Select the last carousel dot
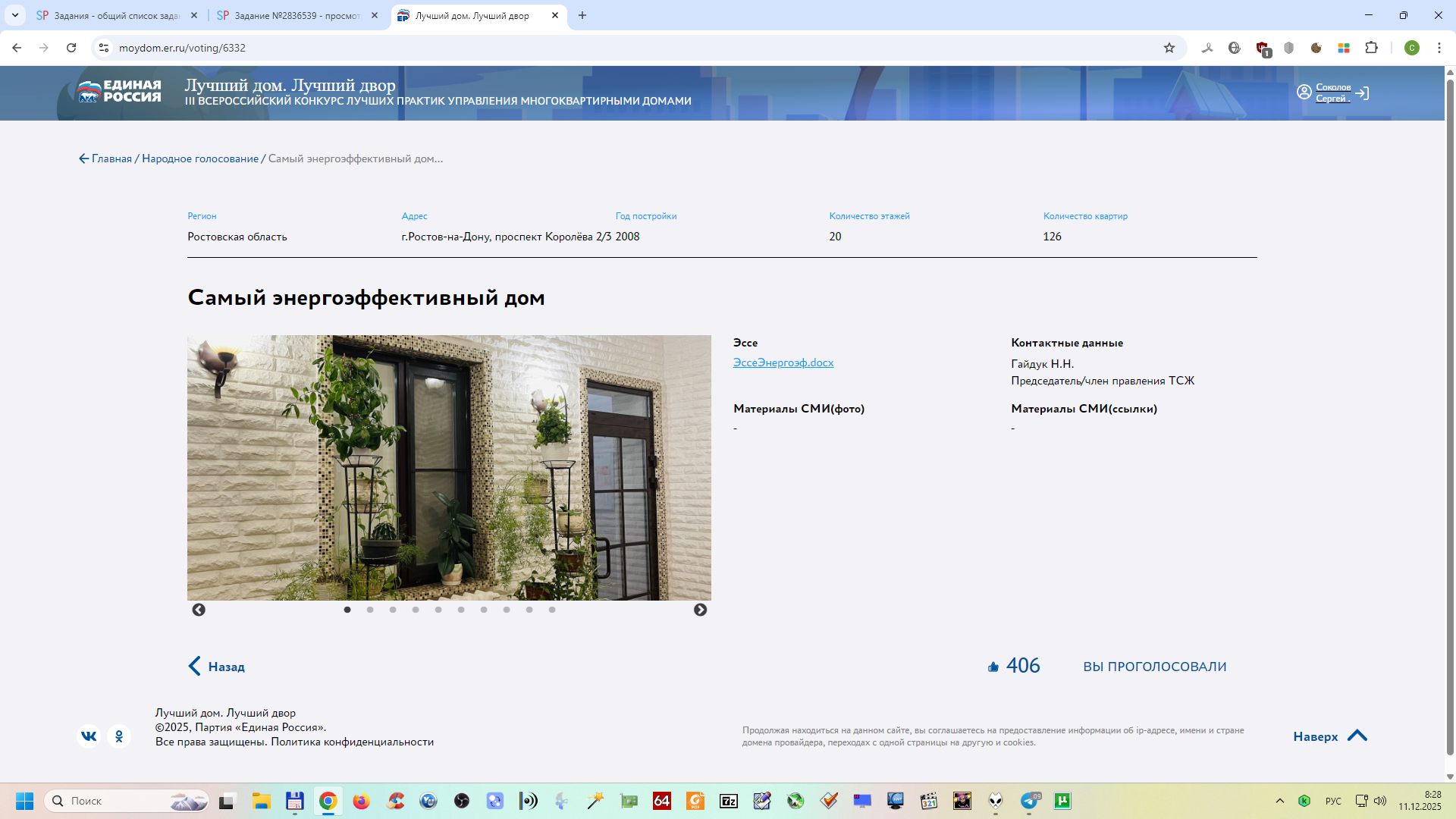1456x819 pixels. point(552,610)
